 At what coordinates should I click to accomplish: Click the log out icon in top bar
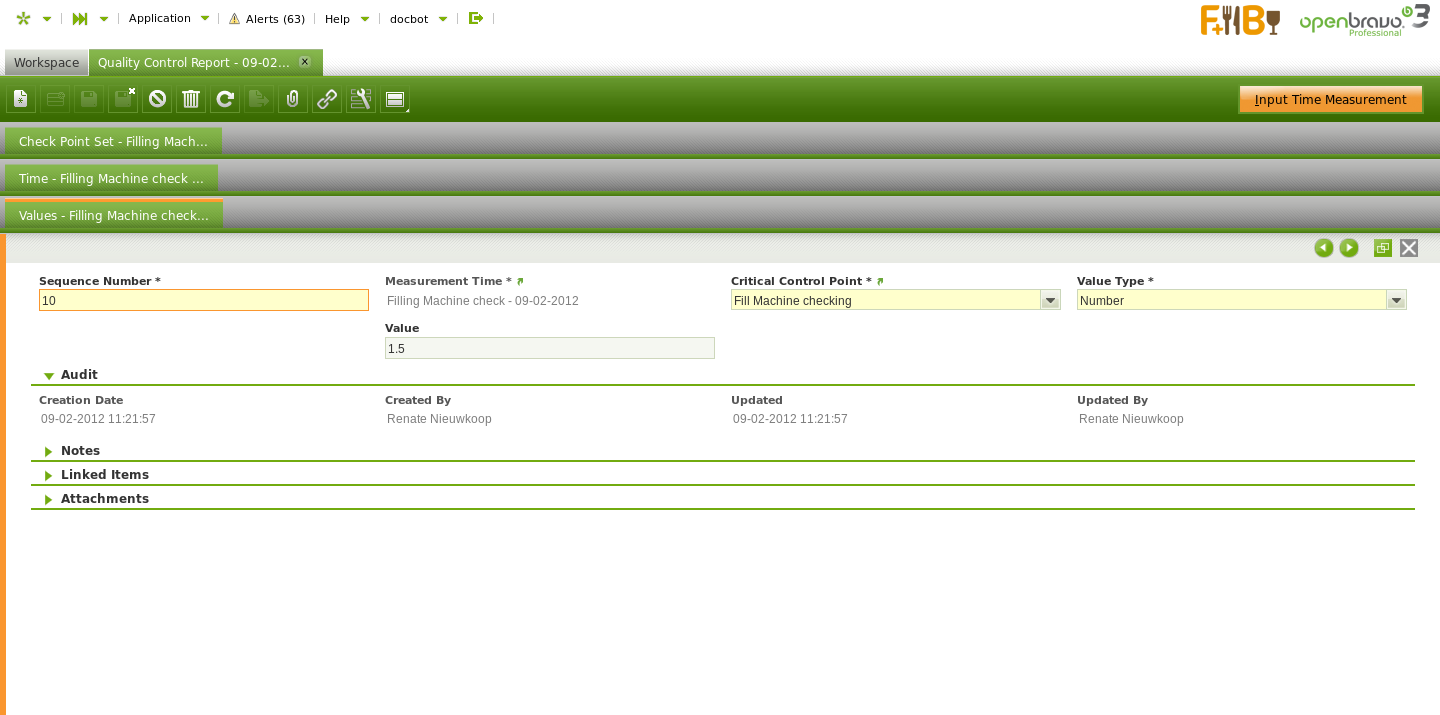click(476, 18)
